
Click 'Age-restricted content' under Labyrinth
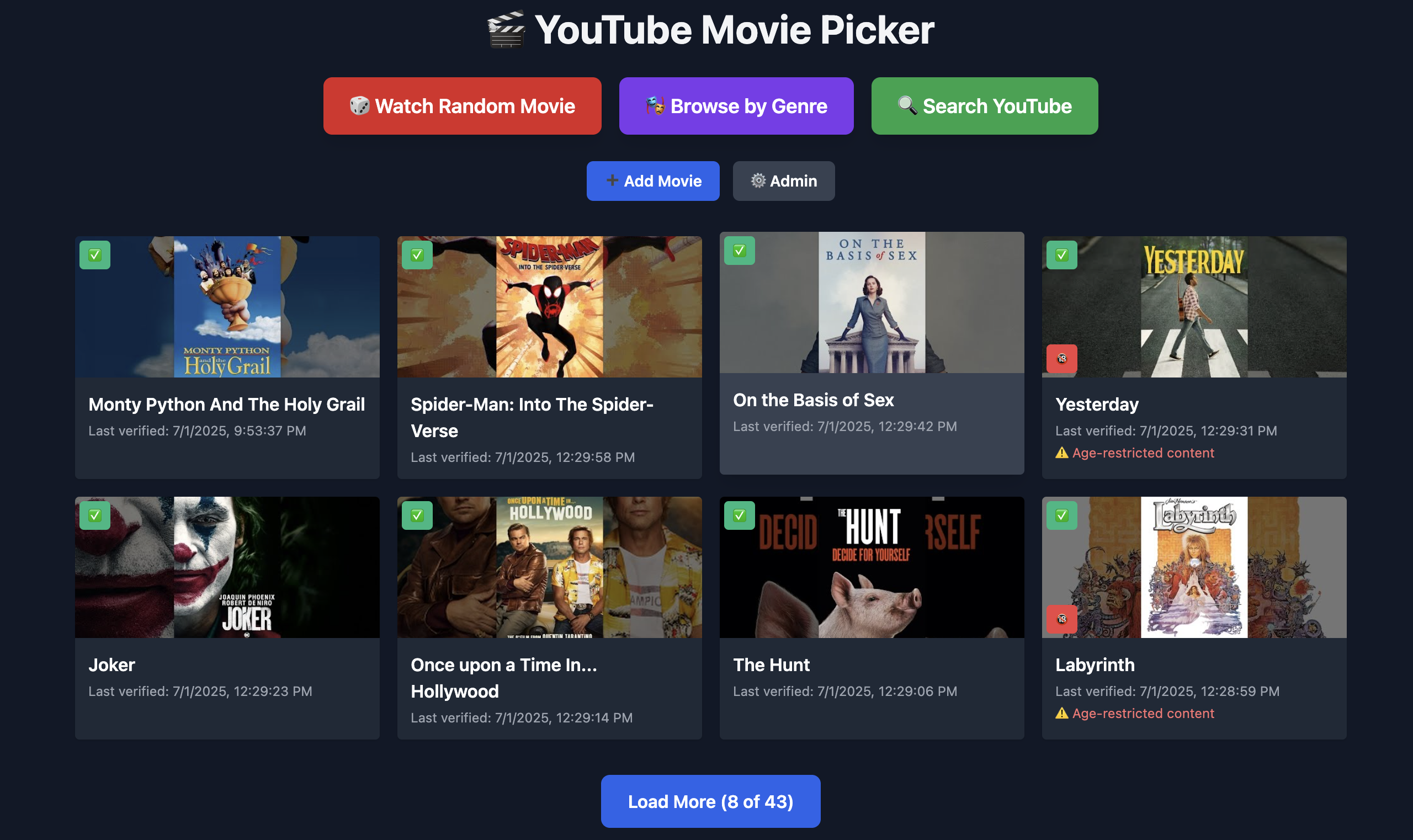(1143, 713)
